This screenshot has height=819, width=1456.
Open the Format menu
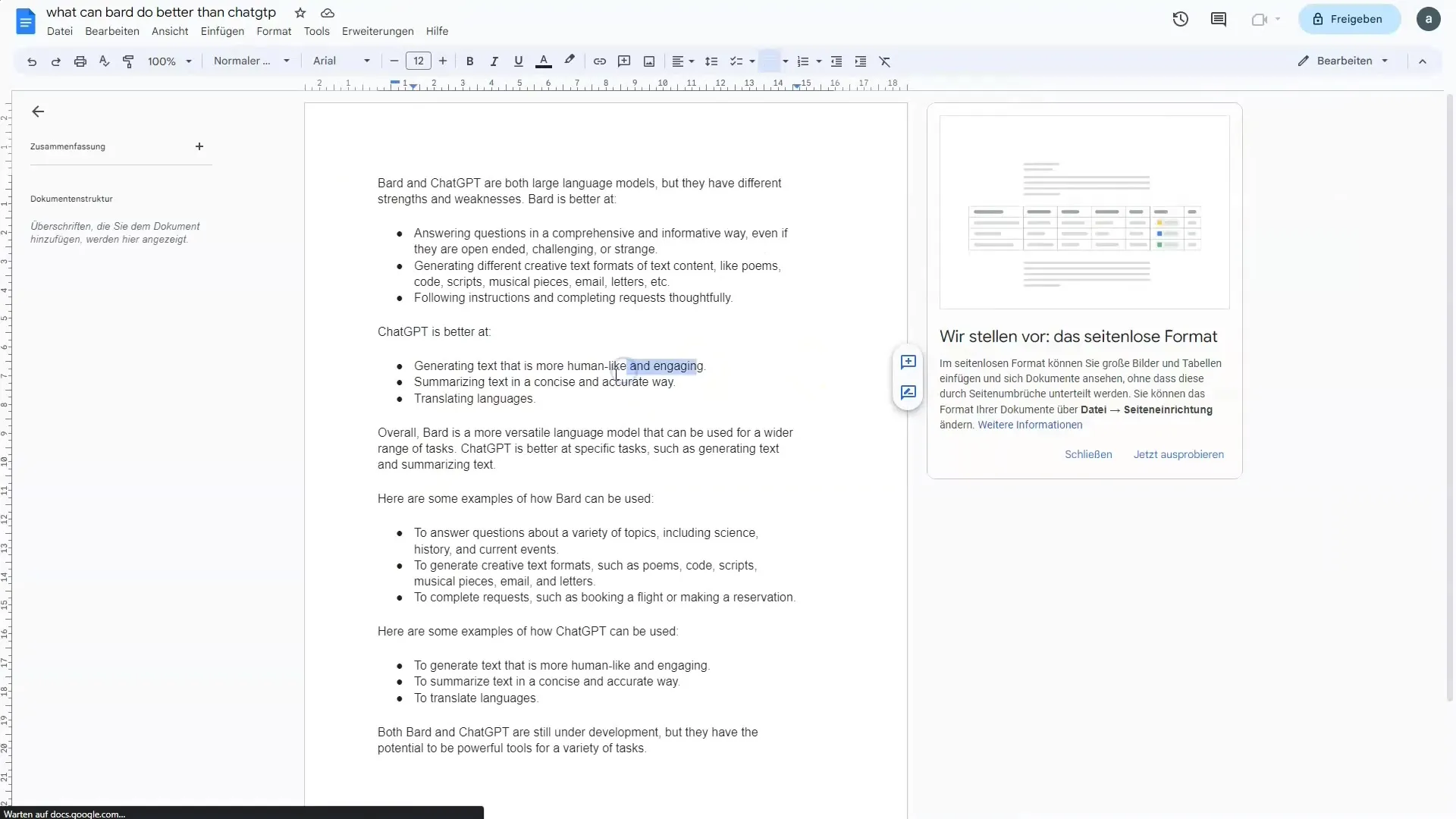(273, 30)
